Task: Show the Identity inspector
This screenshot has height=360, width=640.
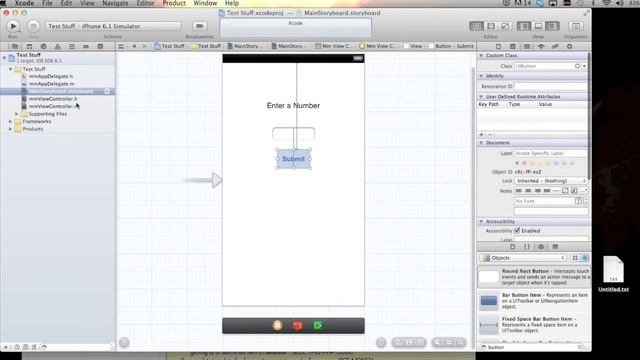Action: [x=527, y=47]
